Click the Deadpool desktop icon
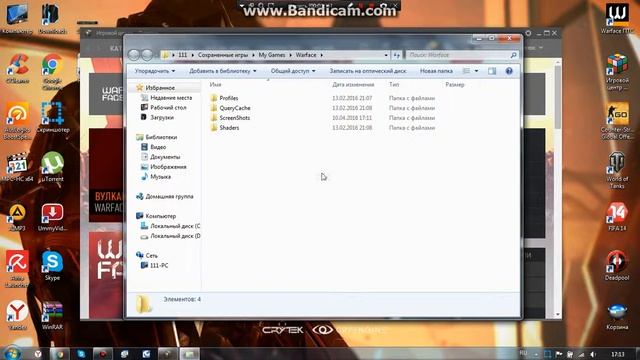Image resolution: width=640 pixels, height=360 pixels. [617, 266]
